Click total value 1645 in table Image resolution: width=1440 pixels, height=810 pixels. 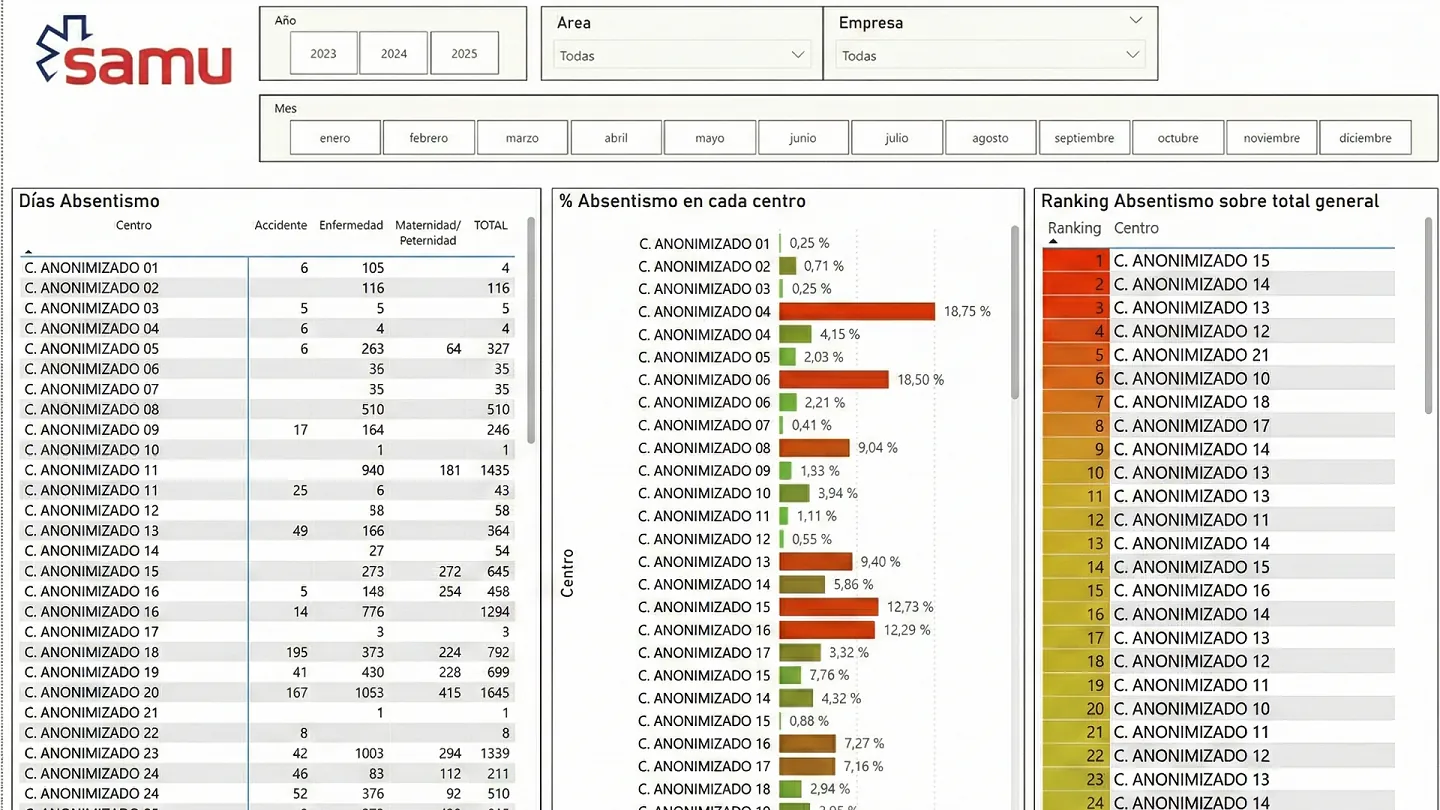[494, 692]
